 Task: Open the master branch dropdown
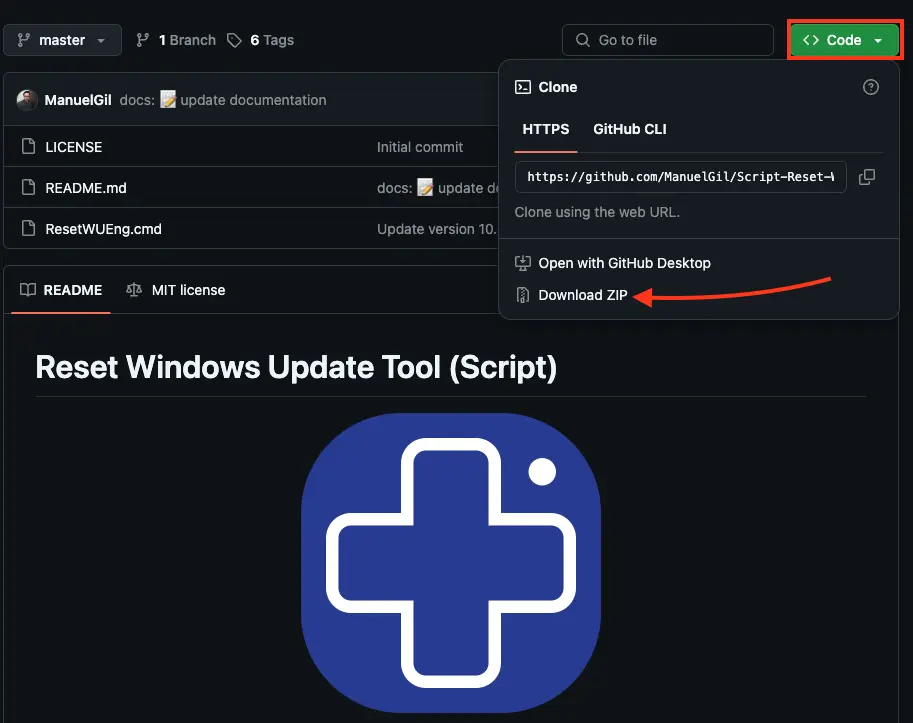[62, 40]
